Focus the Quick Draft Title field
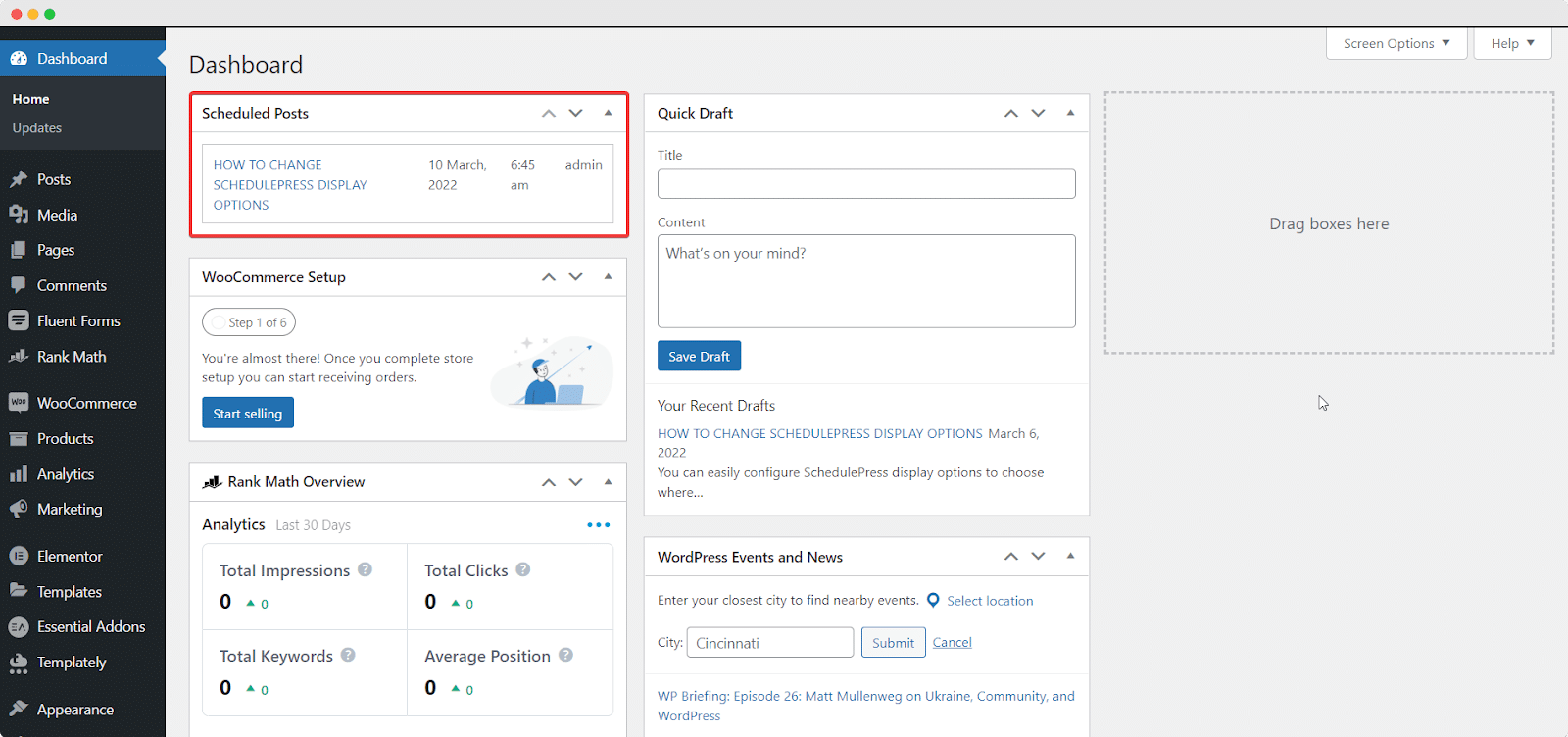 pyautogui.click(x=866, y=183)
